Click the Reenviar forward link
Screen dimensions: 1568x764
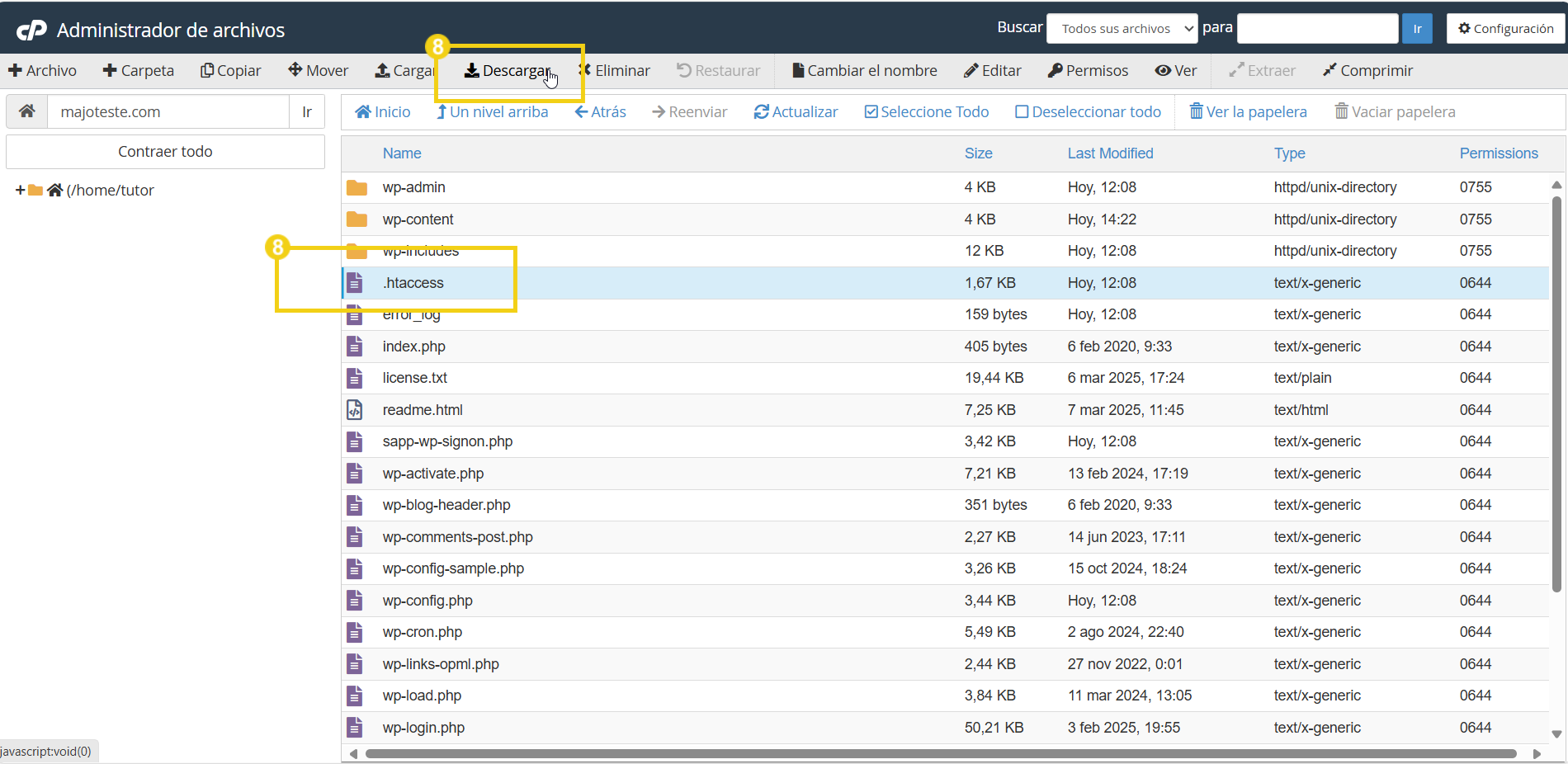(x=690, y=112)
